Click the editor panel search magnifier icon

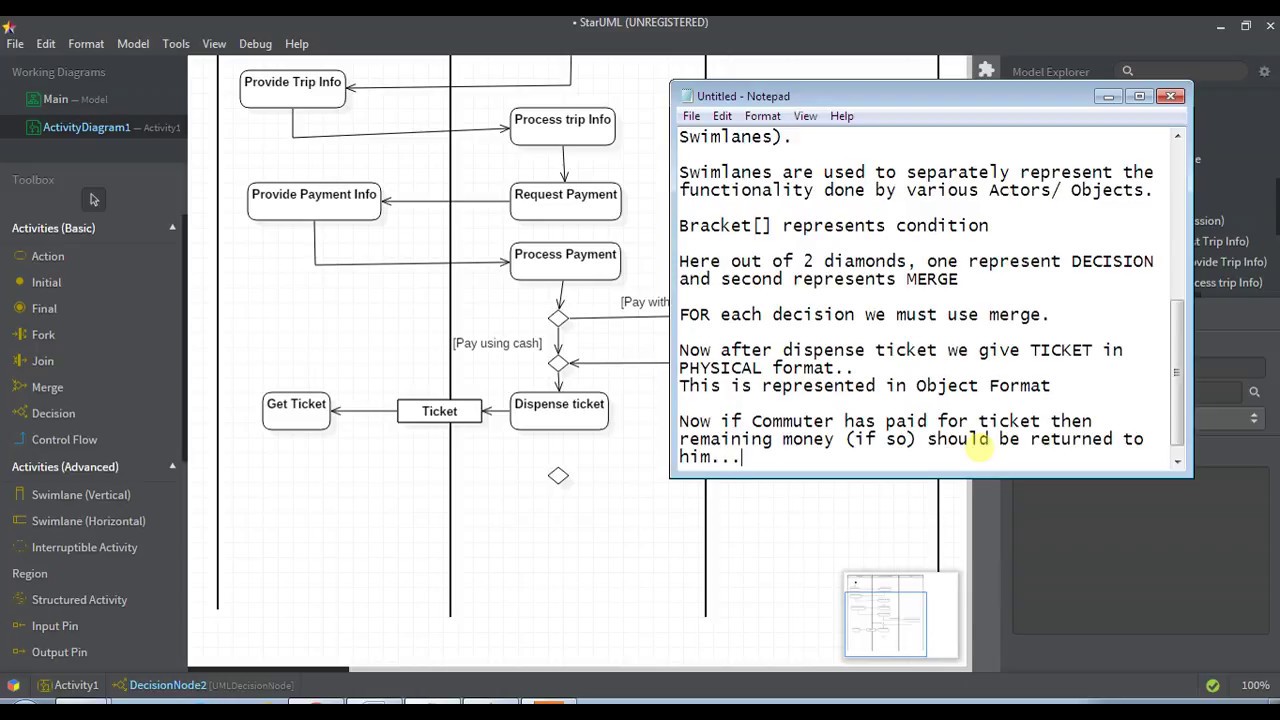coord(1254,392)
